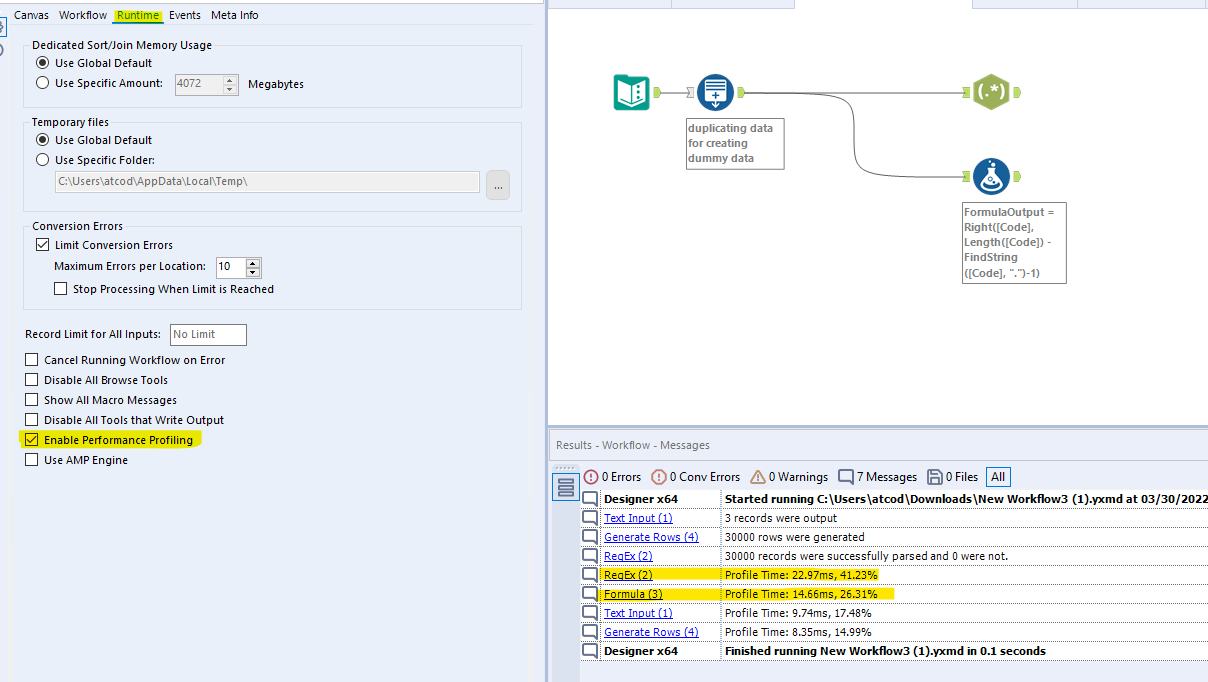Select the Text Input tool on the canvas
The image size is (1208, 682).
(x=631, y=91)
